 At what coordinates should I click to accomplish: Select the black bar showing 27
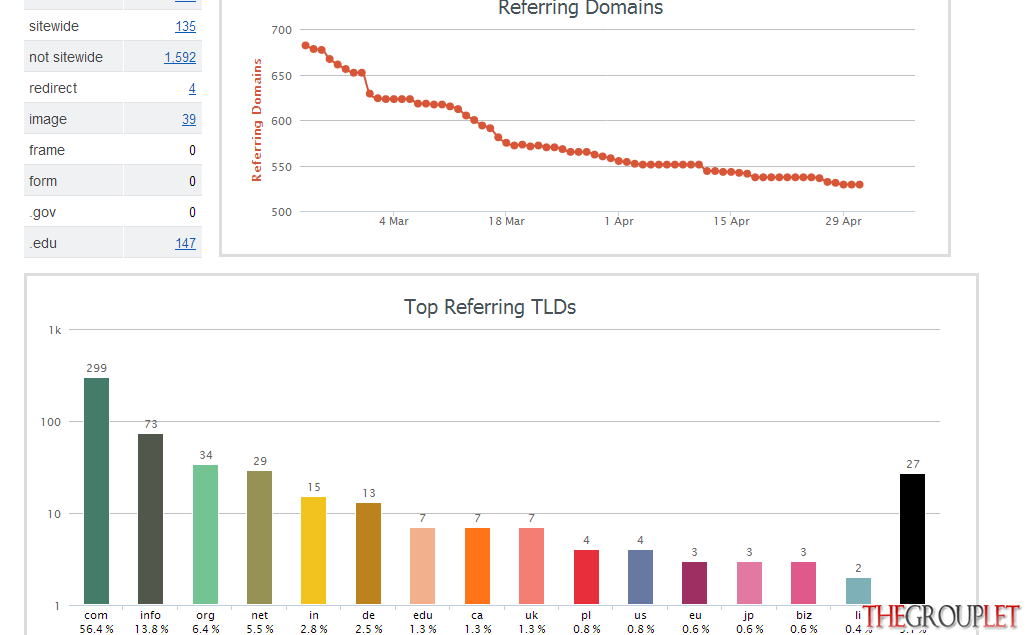coord(912,539)
